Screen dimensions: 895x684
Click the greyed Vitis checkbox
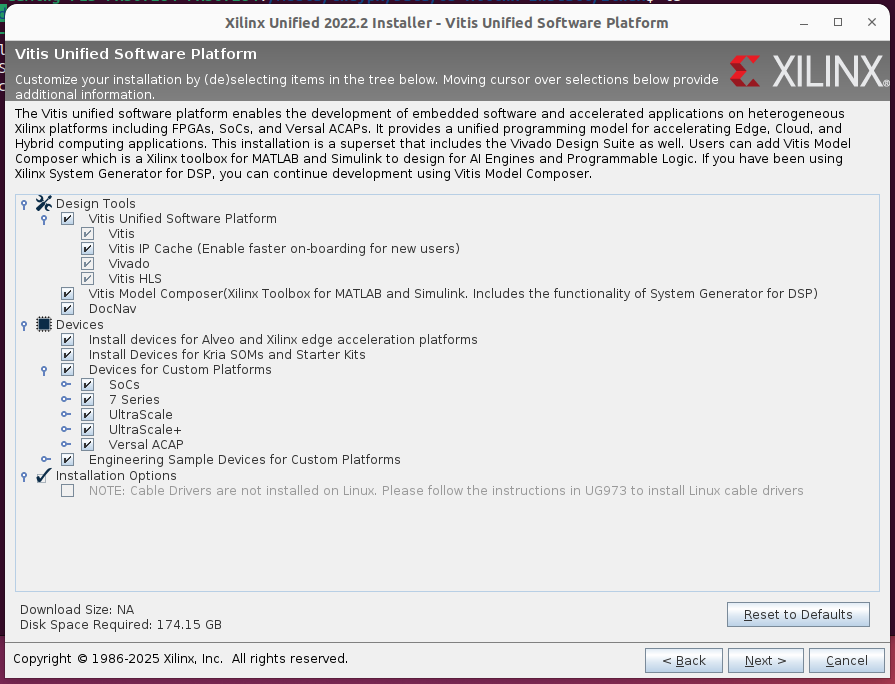click(87, 234)
